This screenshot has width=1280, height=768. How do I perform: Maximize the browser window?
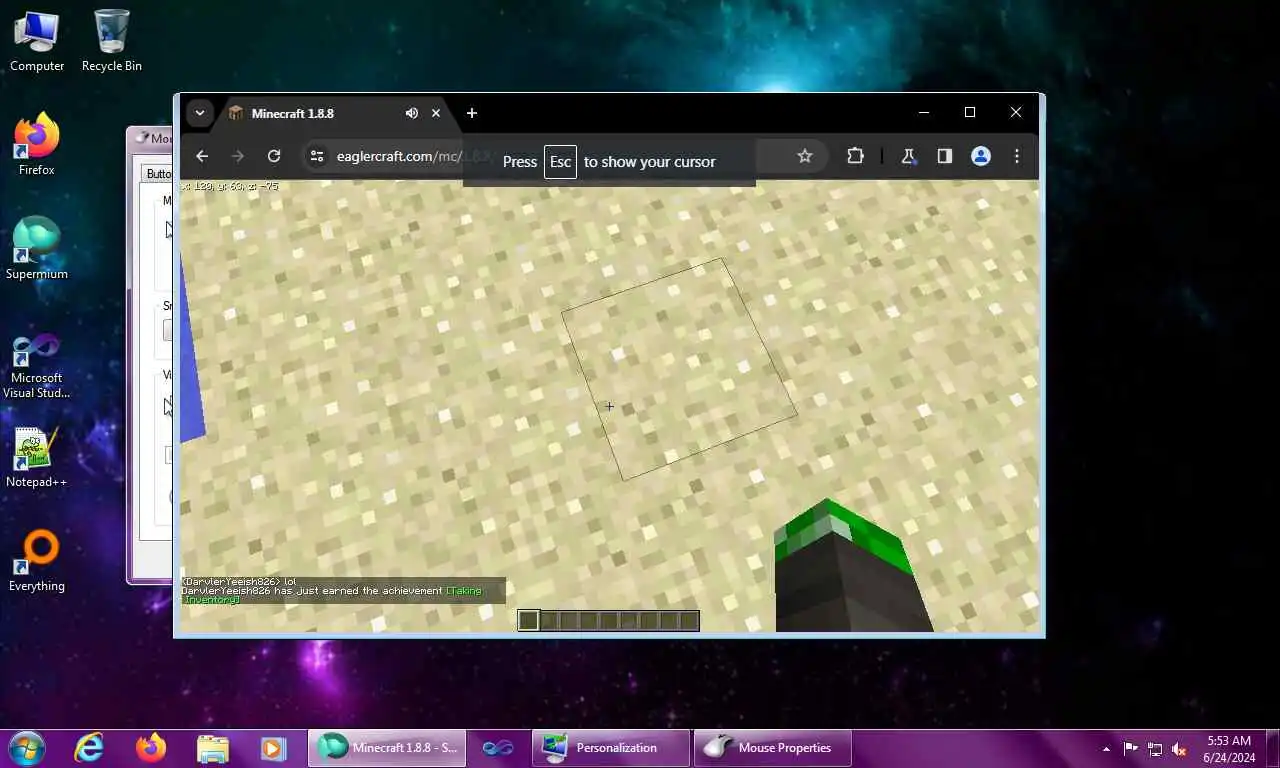[x=970, y=113]
